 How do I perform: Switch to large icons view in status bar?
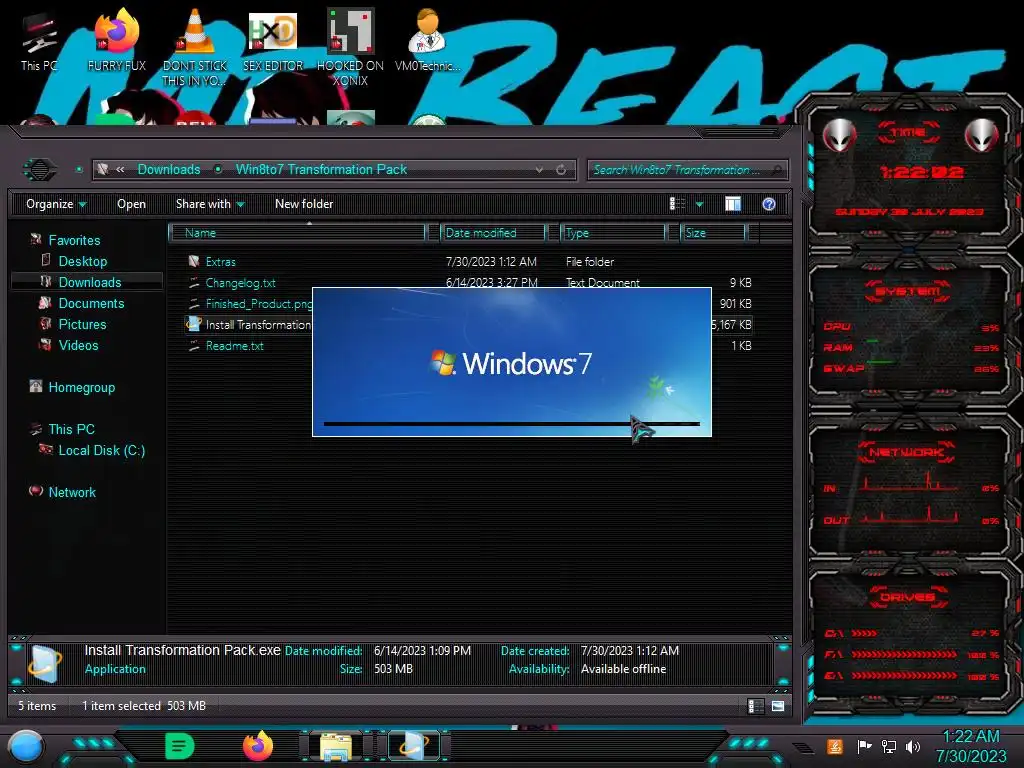tap(777, 706)
